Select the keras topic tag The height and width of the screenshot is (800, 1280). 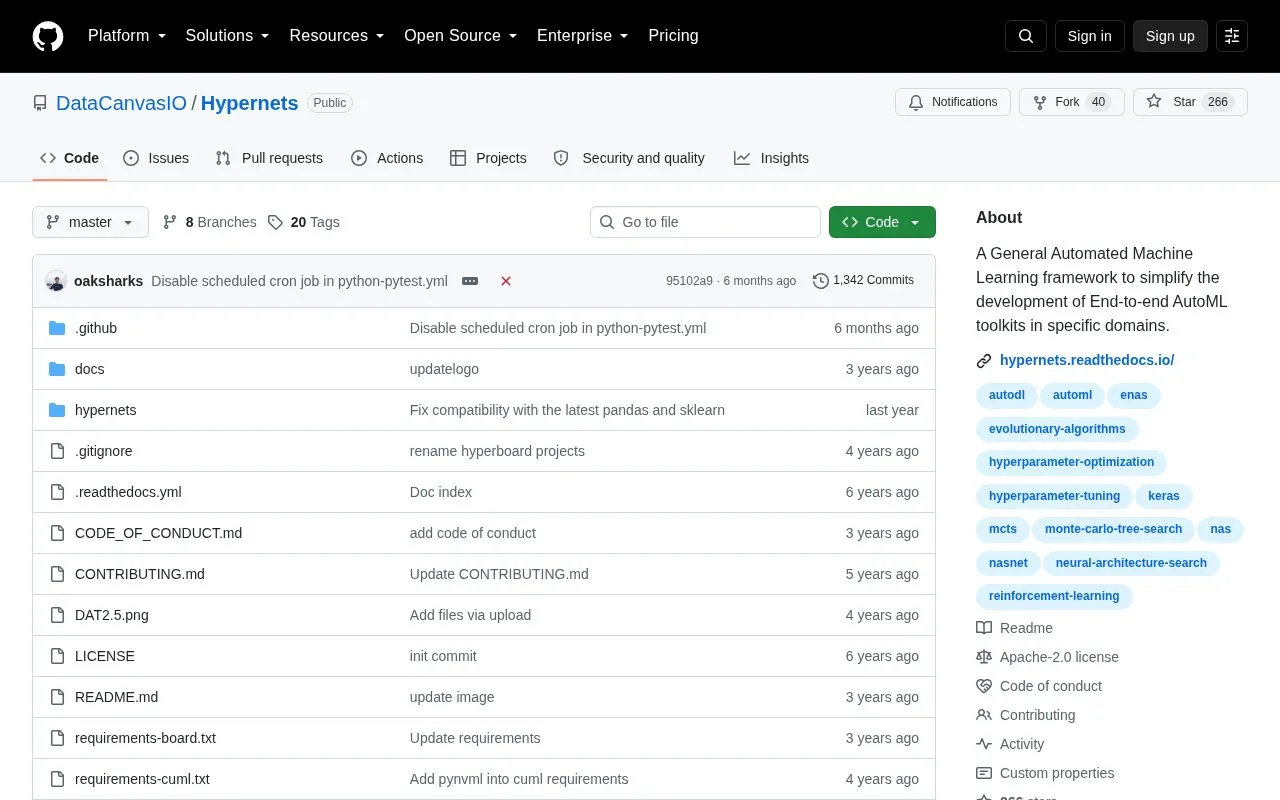pyautogui.click(x=1164, y=496)
